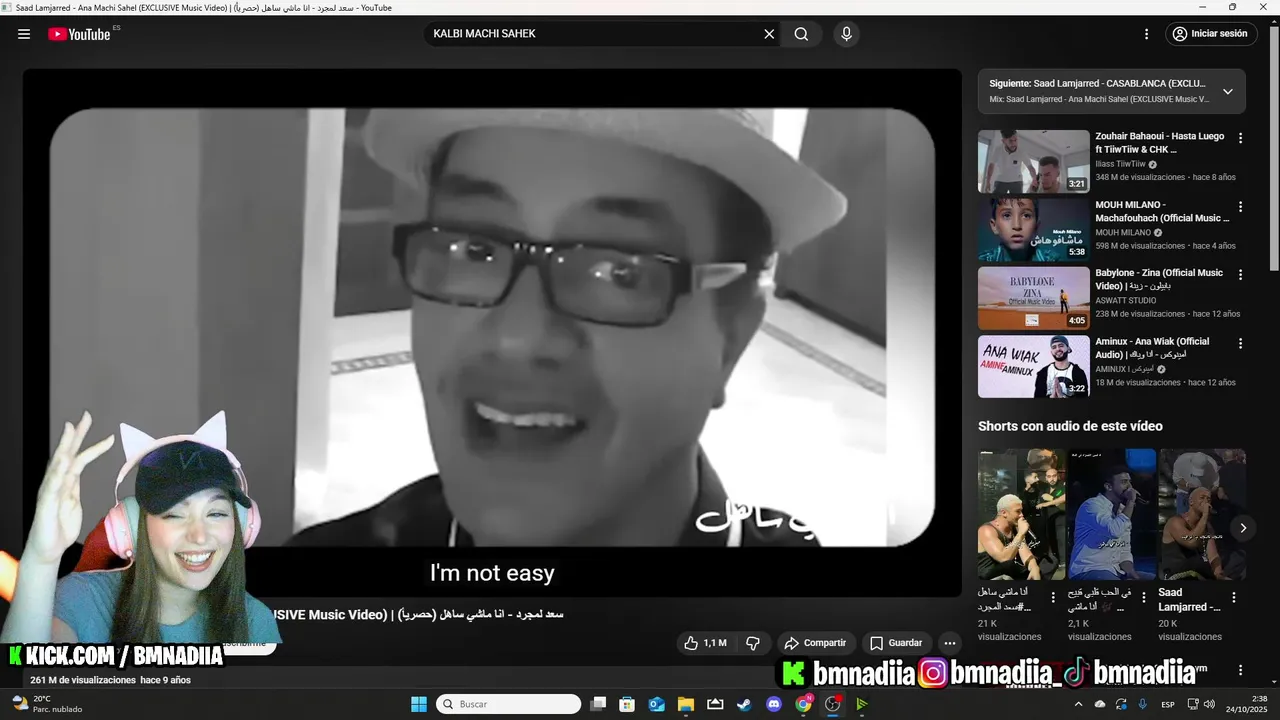Viewport: 1280px width, 720px height.
Task: Click the 261 M de visualizaciones text
Action: tap(83, 680)
